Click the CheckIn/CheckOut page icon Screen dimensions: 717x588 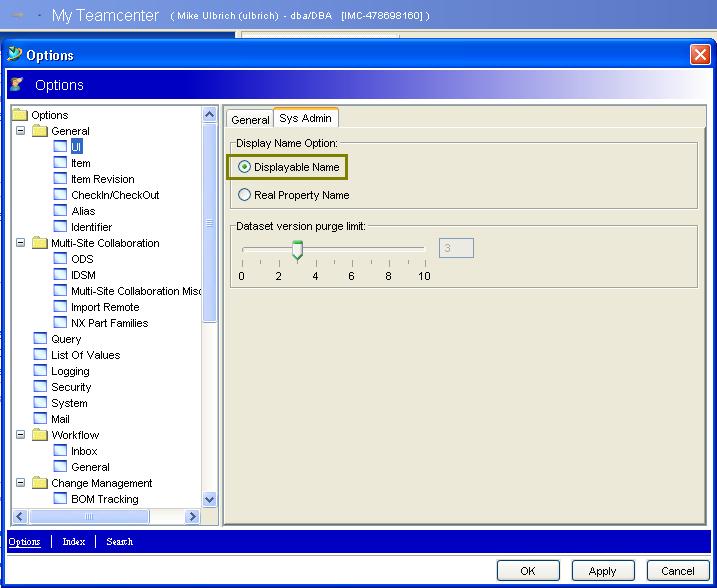pos(60,194)
